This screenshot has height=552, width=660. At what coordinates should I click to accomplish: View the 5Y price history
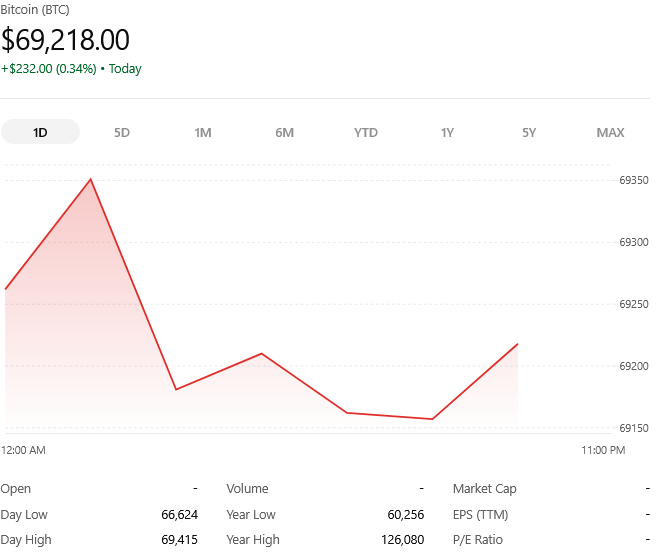(x=529, y=132)
